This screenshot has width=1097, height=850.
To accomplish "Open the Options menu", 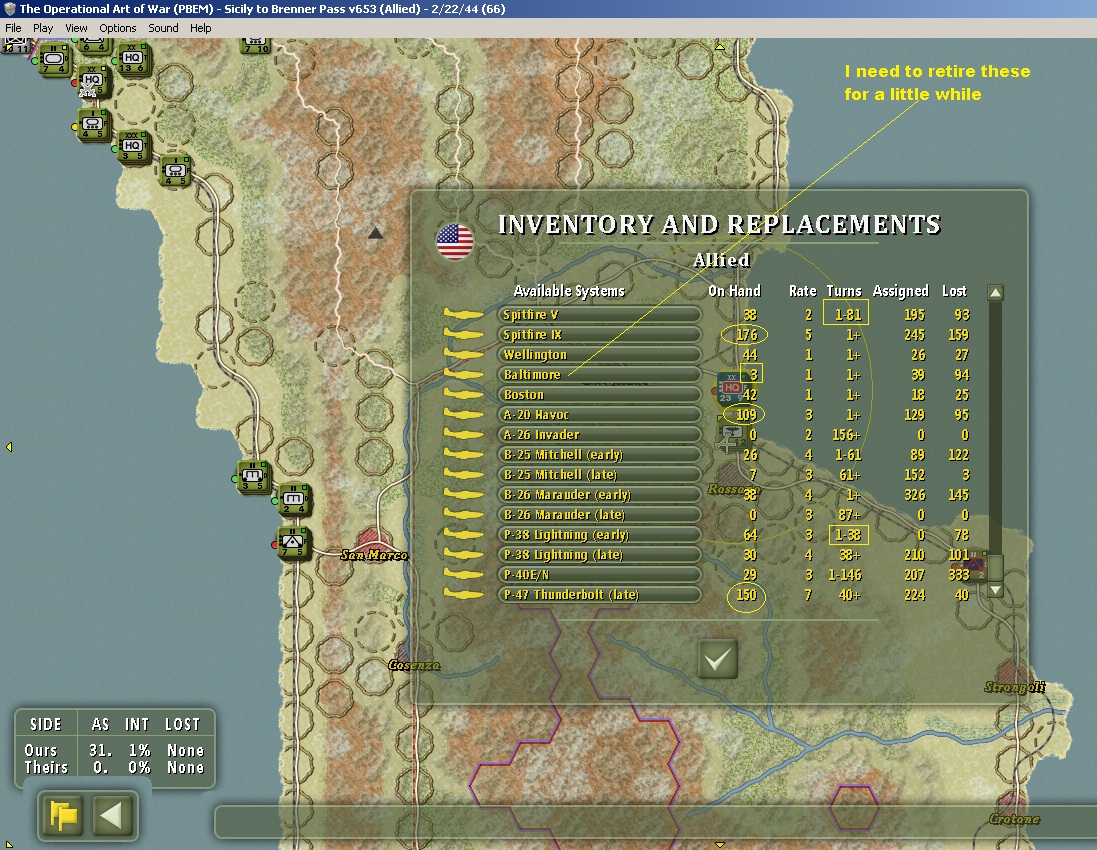I will click(118, 28).
